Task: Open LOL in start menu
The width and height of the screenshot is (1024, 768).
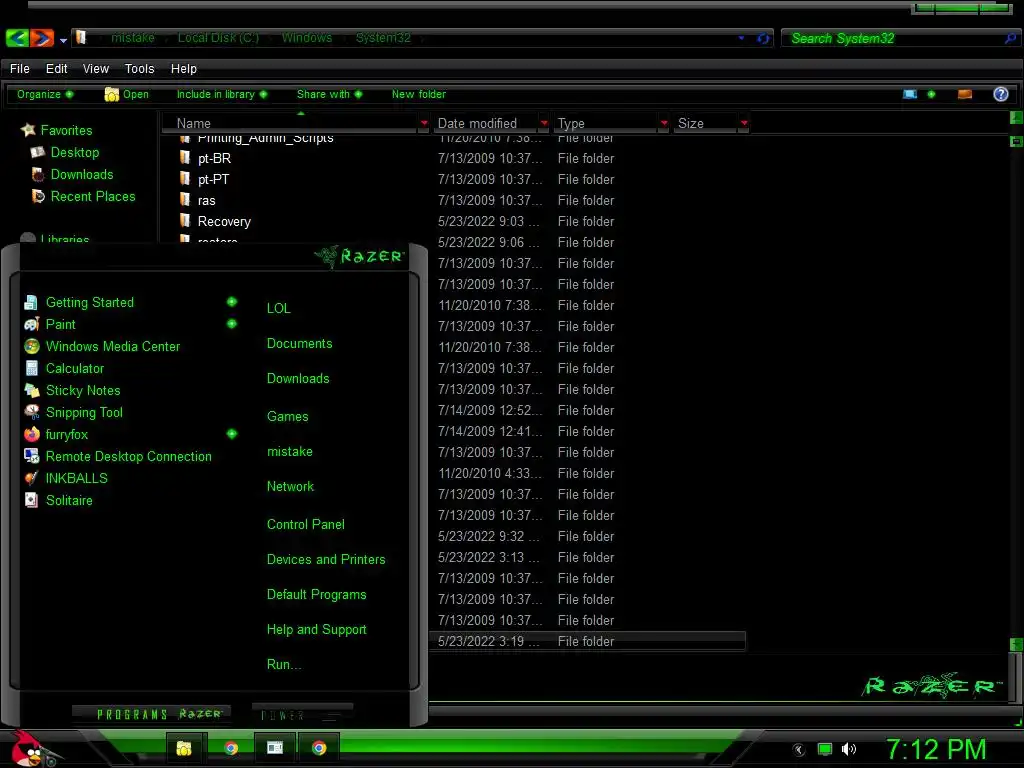Action: point(278,308)
